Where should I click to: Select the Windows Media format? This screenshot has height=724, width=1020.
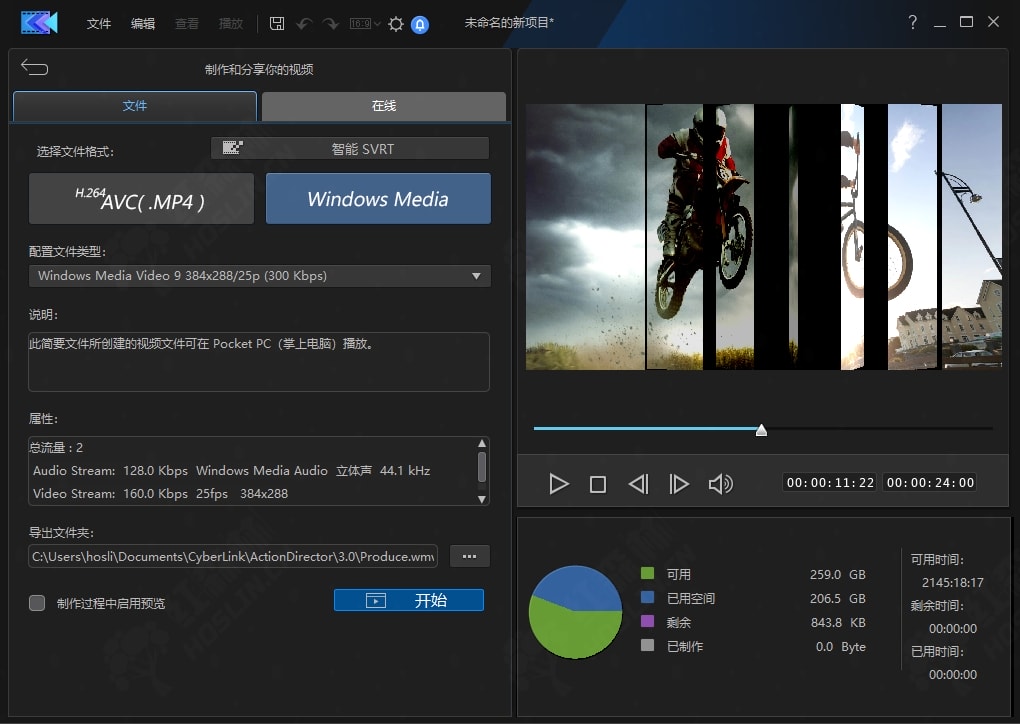pyautogui.click(x=378, y=199)
